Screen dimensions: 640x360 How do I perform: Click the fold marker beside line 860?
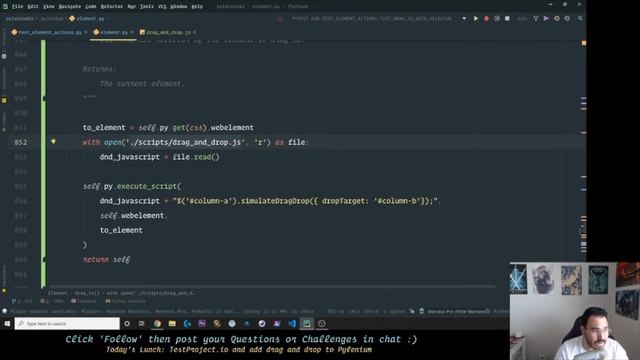tap(44, 260)
